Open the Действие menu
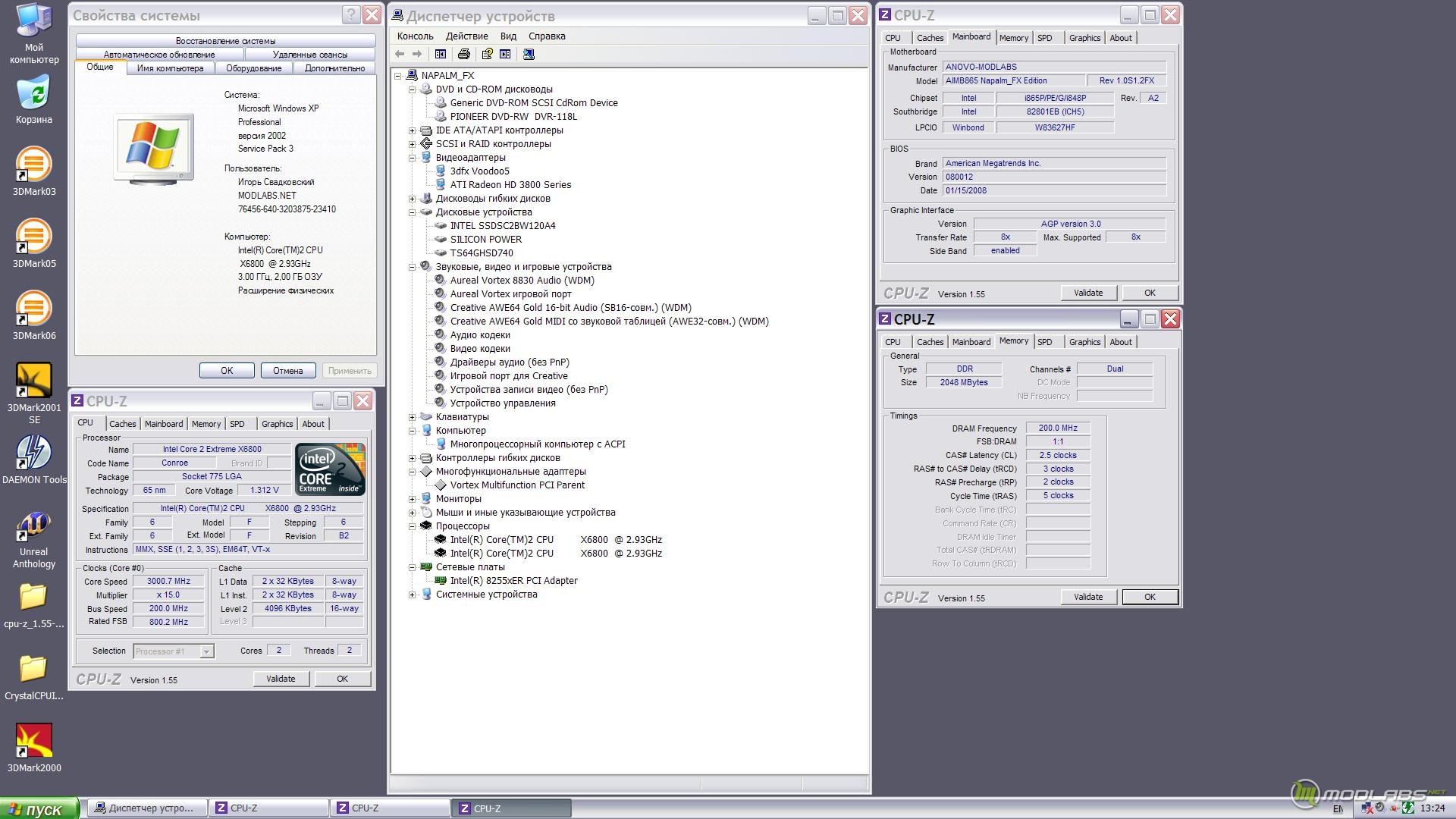This screenshot has height=819, width=1456. coord(466,36)
